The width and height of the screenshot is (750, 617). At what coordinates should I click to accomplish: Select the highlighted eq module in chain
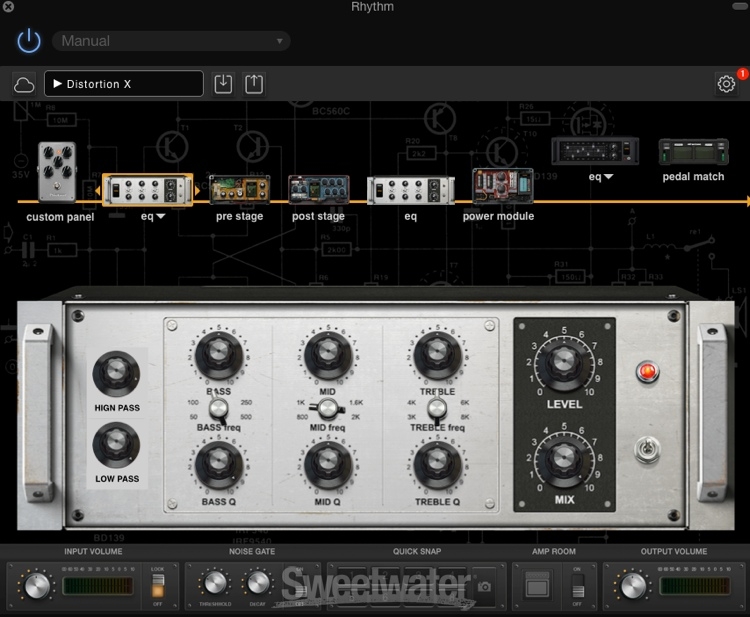(148, 190)
